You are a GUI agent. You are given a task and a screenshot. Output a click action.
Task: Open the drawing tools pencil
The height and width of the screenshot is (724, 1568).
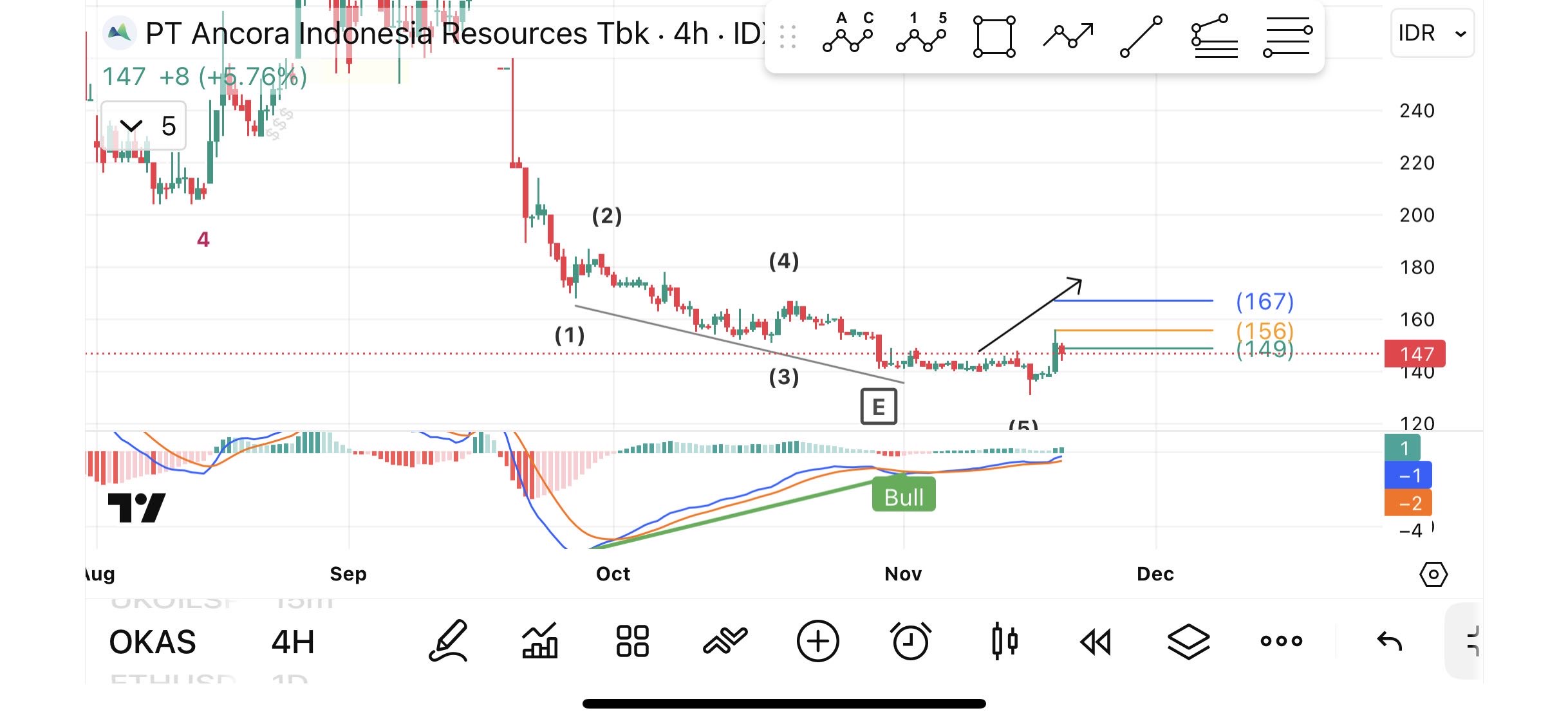[449, 641]
